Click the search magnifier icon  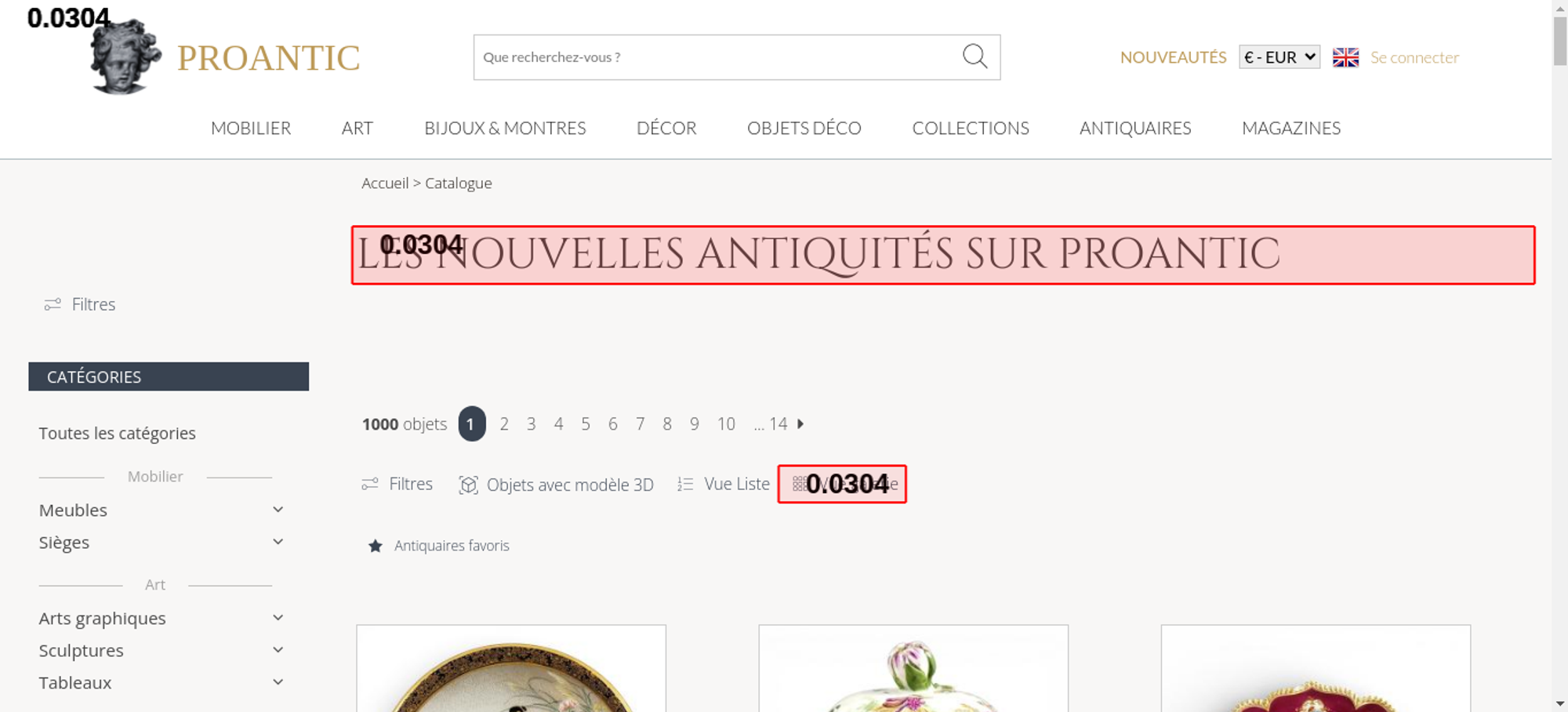[975, 56]
